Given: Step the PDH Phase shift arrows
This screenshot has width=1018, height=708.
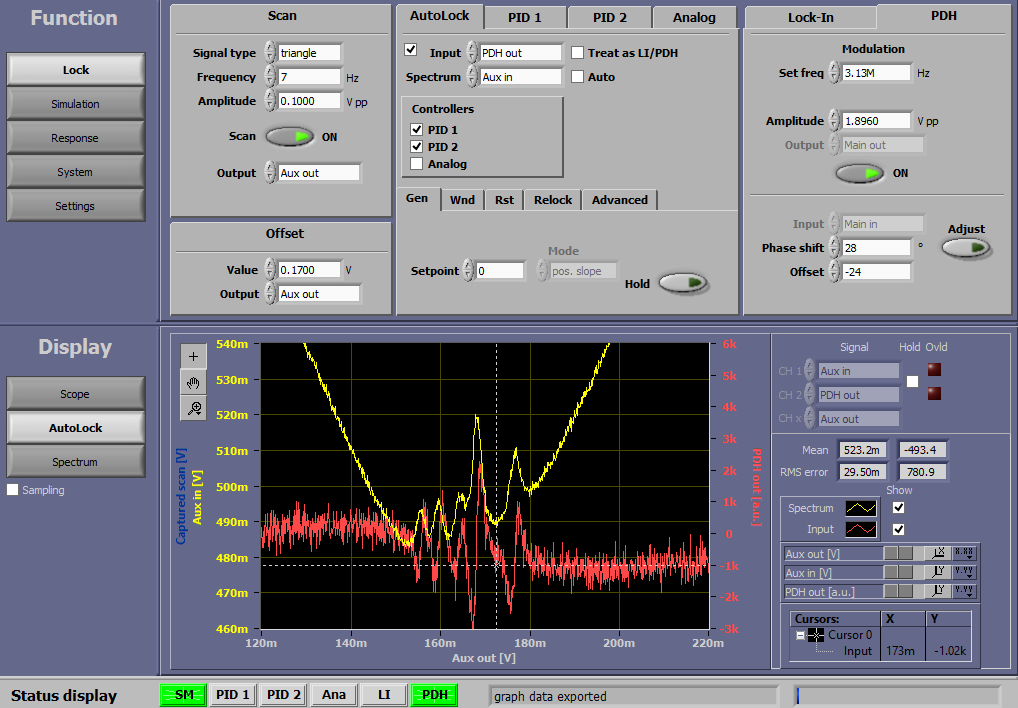Looking at the screenshot, I should pyautogui.click(x=834, y=247).
